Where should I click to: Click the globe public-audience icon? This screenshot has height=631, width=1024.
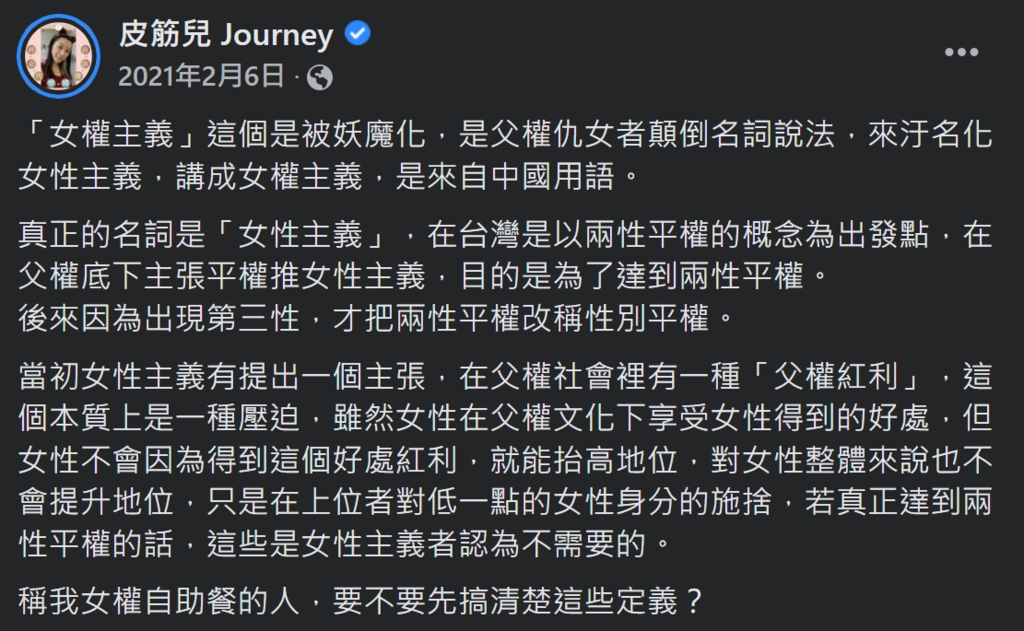tap(320, 78)
